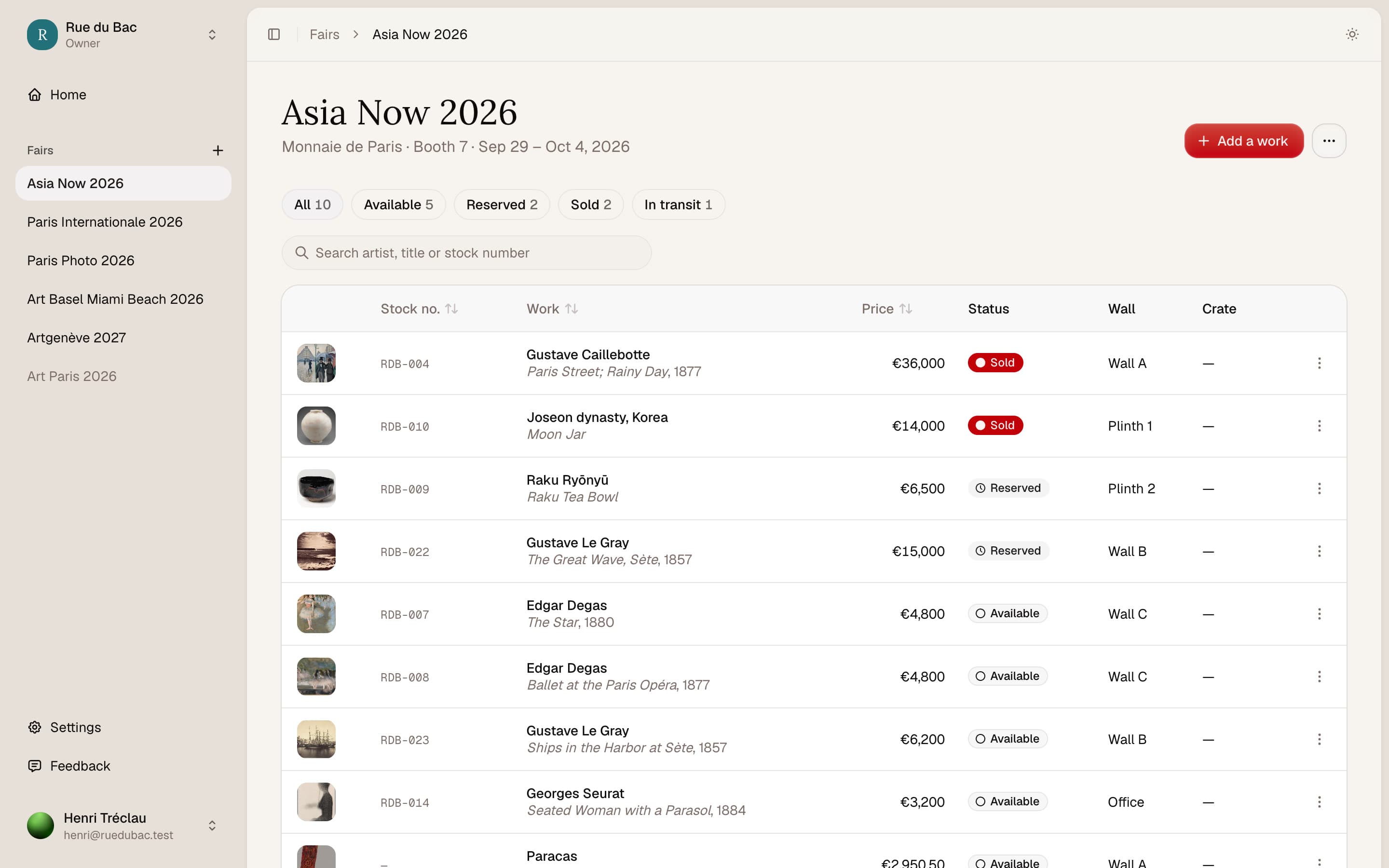Screen dimensions: 1389x868
Task: Go to Fairs breadcrumb
Action: click(x=324, y=34)
